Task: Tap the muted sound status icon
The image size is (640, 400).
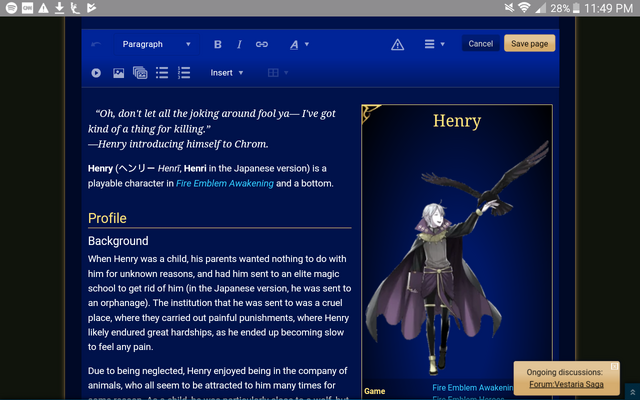Action: (x=509, y=7)
